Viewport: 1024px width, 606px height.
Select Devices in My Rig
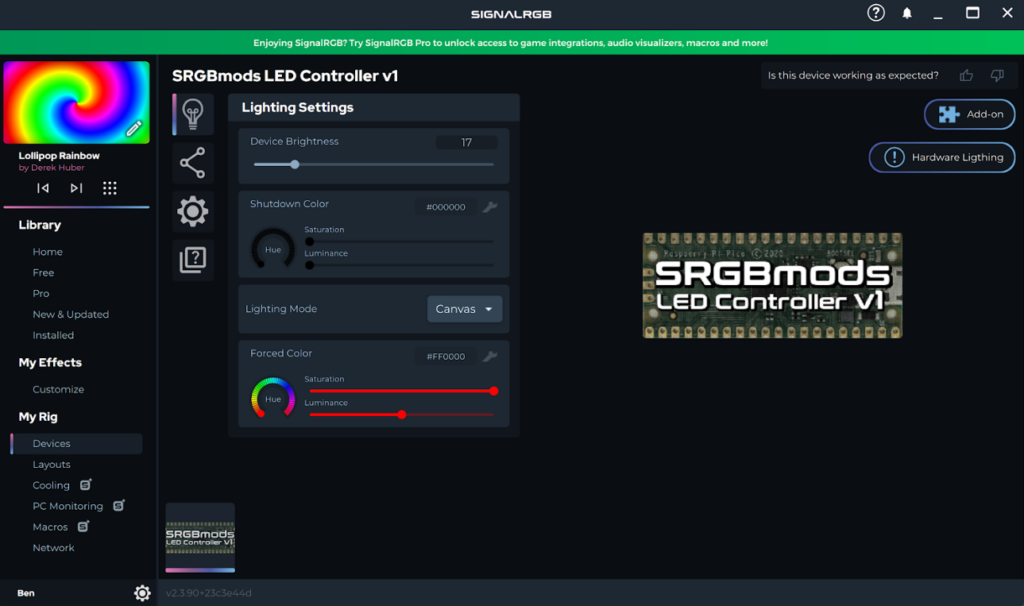click(50, 443)
